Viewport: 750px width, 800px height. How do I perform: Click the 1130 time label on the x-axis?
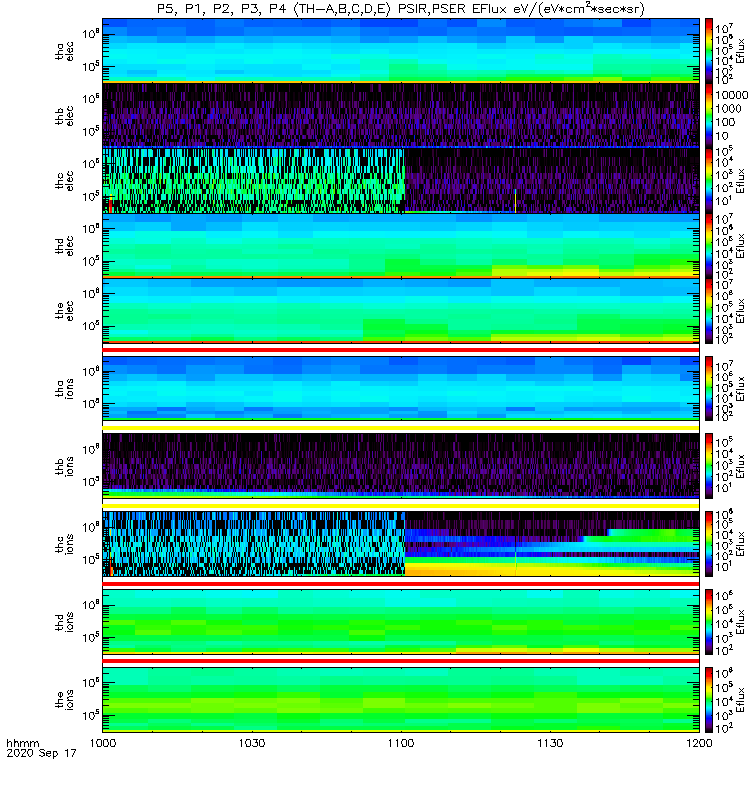[550, 743]
